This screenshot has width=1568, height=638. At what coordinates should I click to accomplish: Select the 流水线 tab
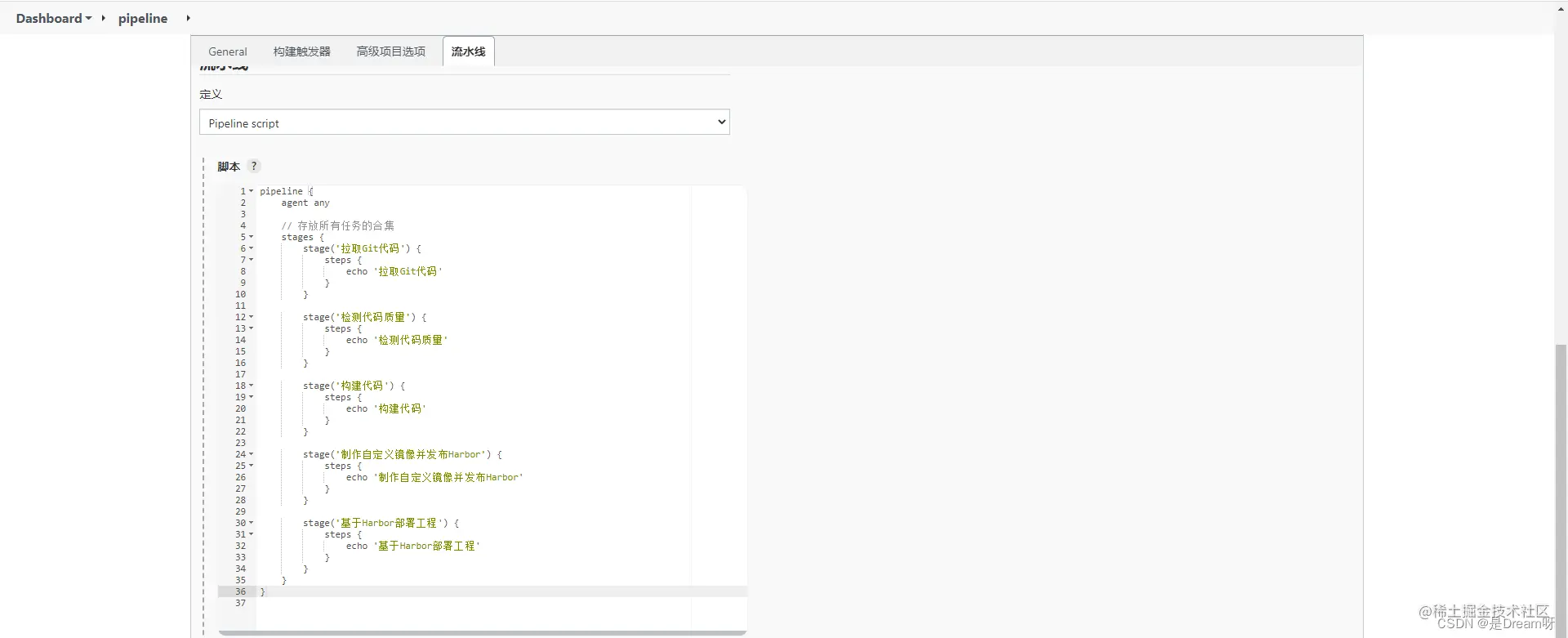469,51
